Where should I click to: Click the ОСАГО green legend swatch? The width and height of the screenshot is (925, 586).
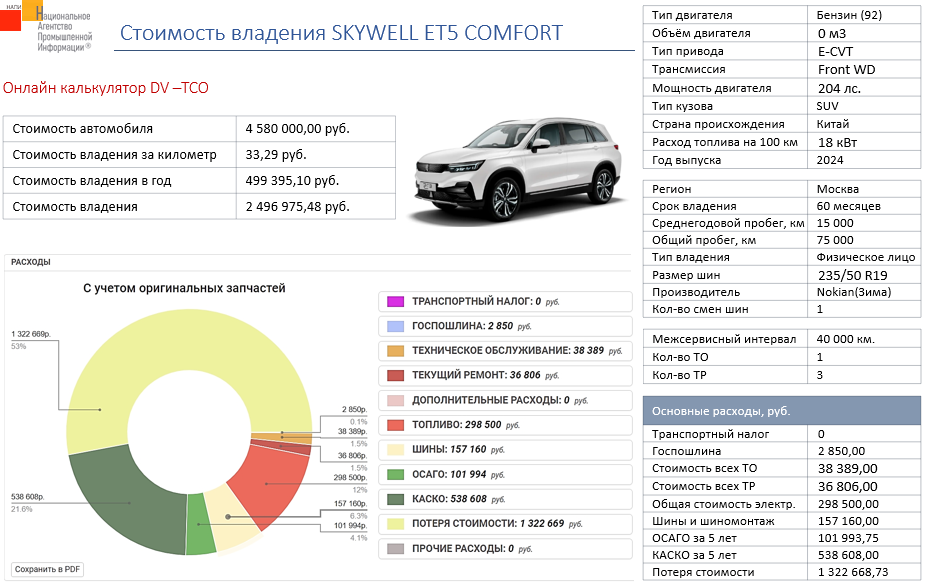395,474
